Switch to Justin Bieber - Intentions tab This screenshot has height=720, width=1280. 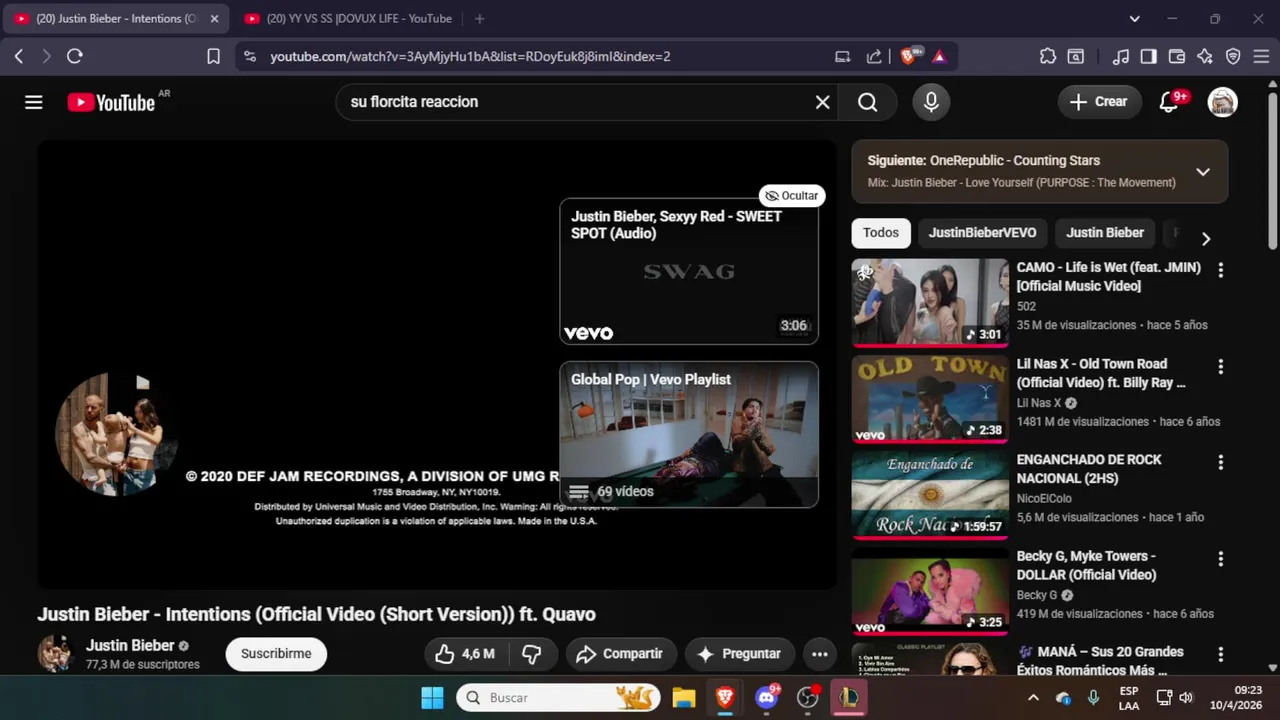[116, 19]
